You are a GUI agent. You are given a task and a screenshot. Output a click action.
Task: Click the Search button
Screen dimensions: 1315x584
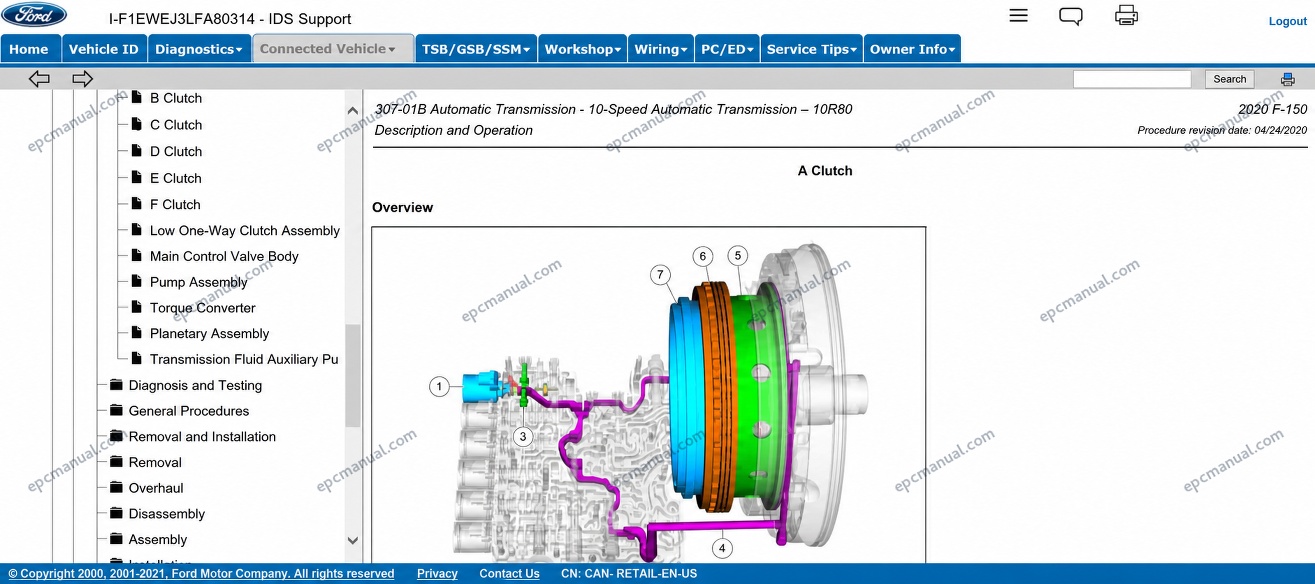[x=1229, y=79]
